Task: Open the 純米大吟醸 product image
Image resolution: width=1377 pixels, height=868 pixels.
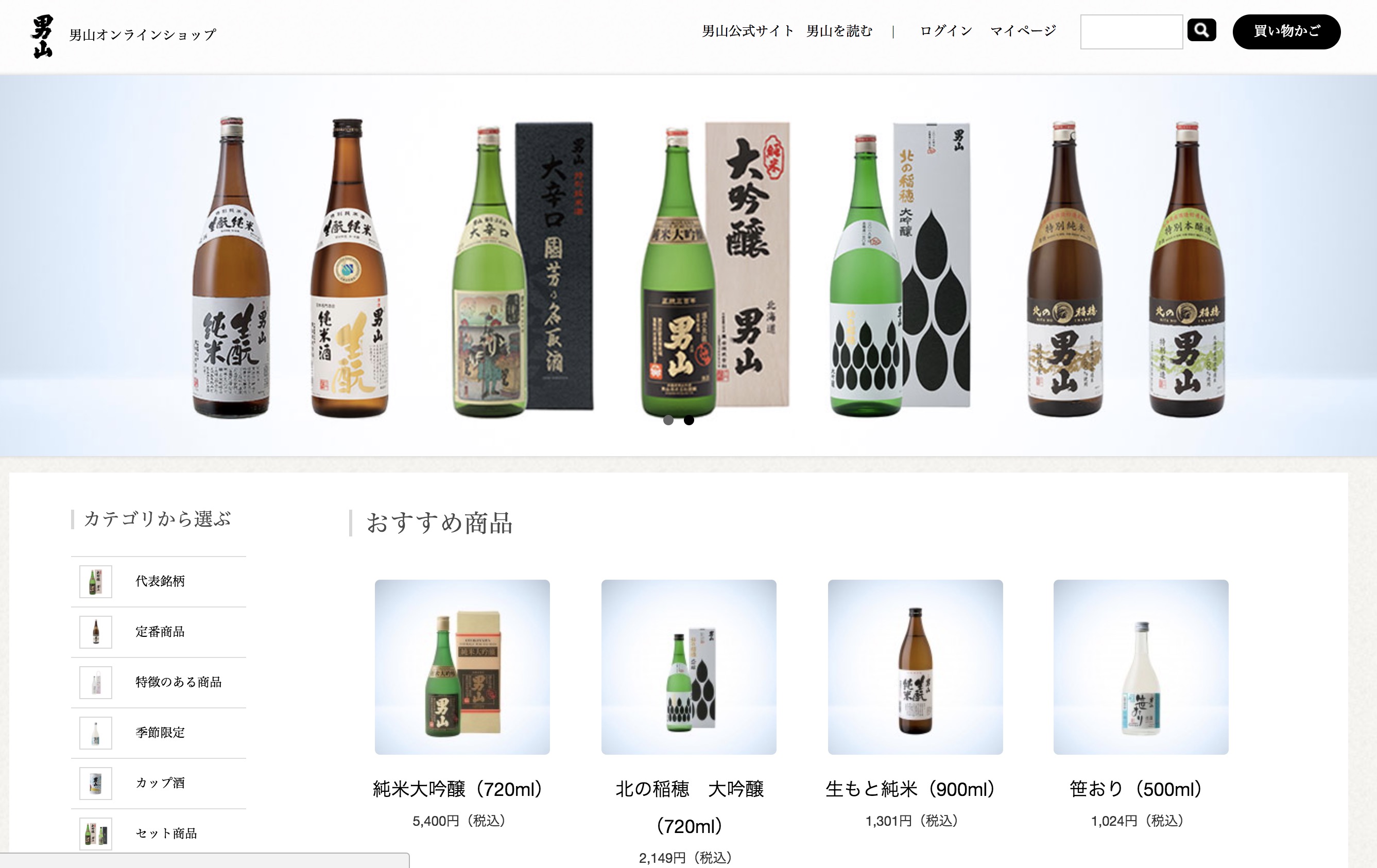Action: click(x=462, y=667)
